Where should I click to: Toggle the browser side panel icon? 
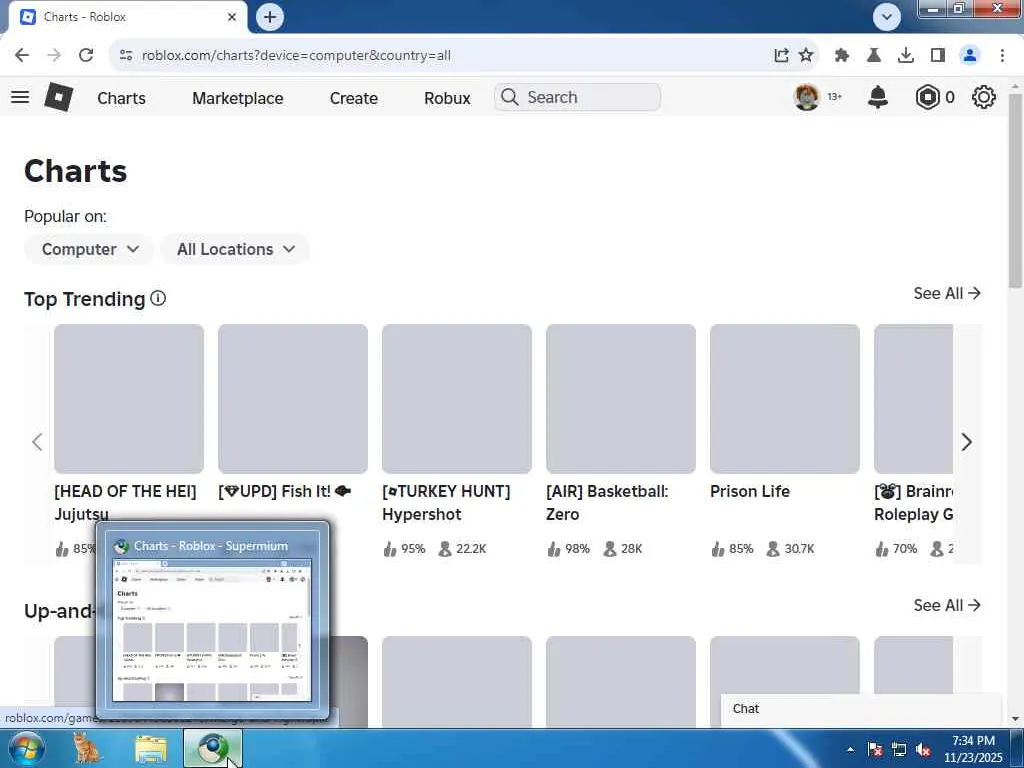(x=938, y=56)
